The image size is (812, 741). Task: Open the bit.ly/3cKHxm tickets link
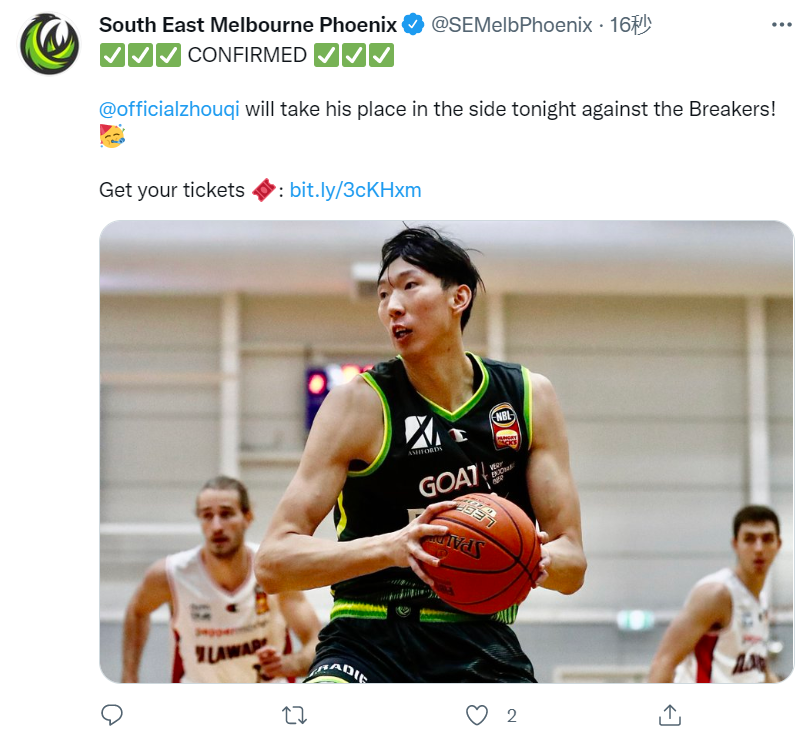pos(355,190)
